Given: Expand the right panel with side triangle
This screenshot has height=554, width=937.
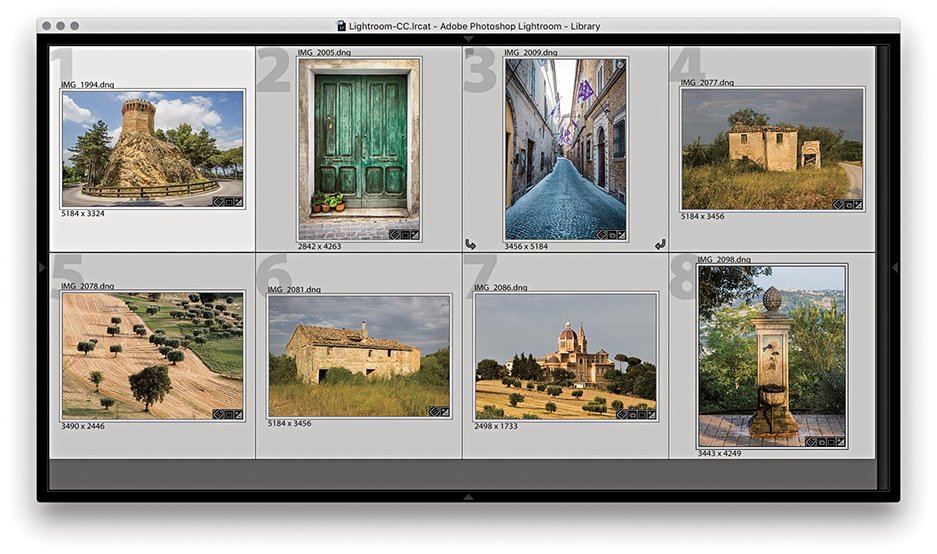Looking at the screenshot, I should 894,267.
